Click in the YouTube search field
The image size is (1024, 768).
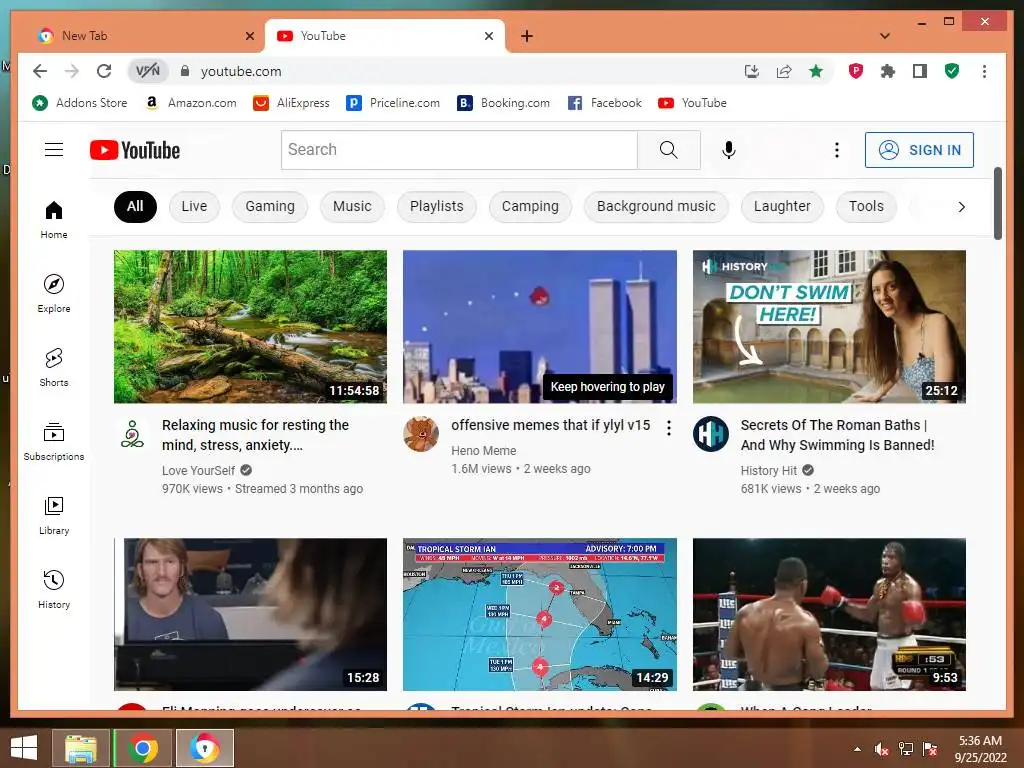[x=459, y=150]
